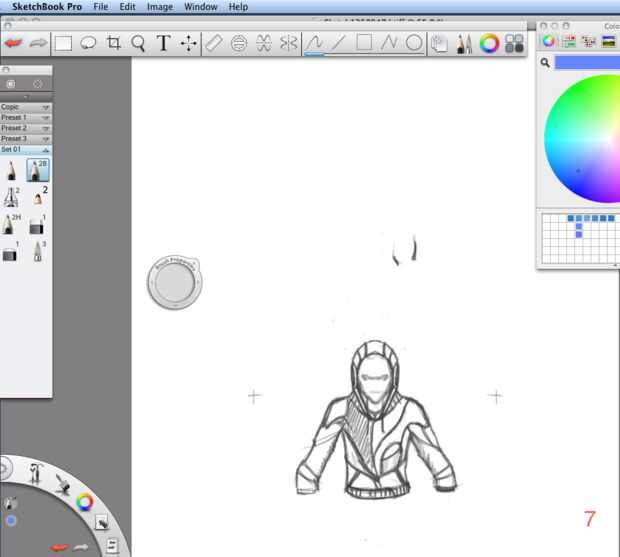The image size is (620, 557).
Task: Select the flat brush in the bottom row
Action: click(x=10, y=253)
